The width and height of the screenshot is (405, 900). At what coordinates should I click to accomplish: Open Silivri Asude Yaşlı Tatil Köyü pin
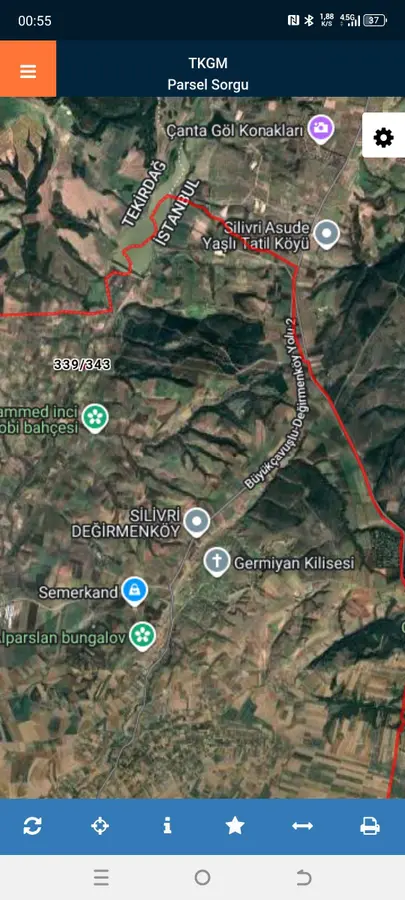327,235
